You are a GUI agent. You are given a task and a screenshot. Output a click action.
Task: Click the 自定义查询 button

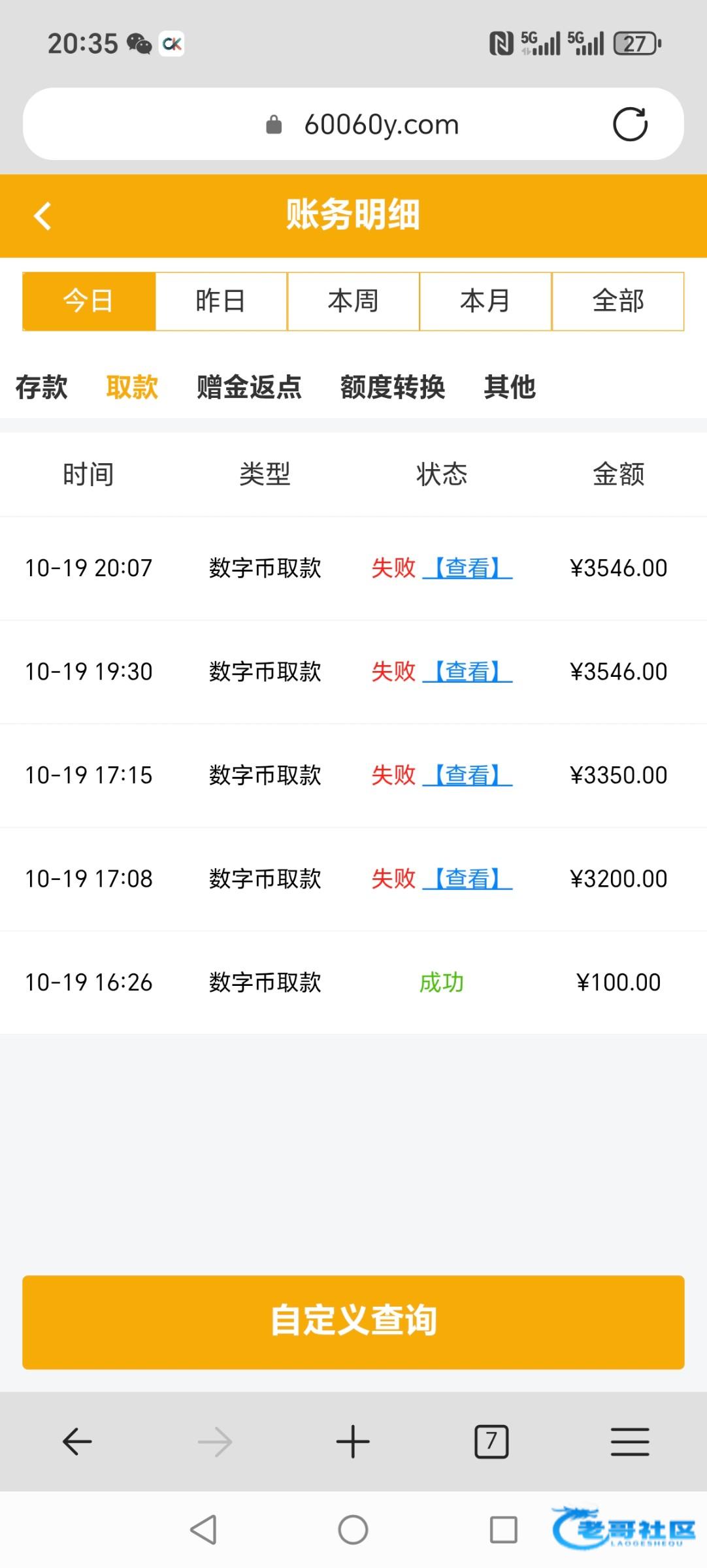(353, 1322)
